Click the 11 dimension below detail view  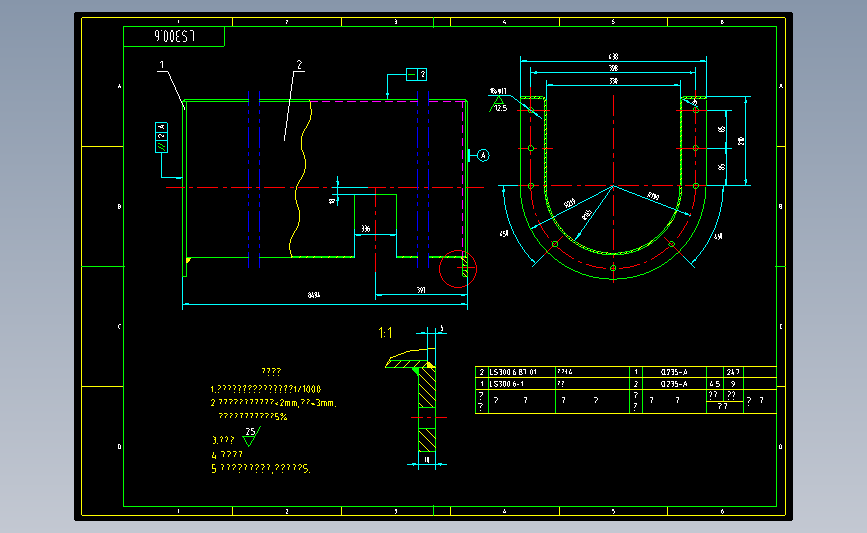pos(427,459)
